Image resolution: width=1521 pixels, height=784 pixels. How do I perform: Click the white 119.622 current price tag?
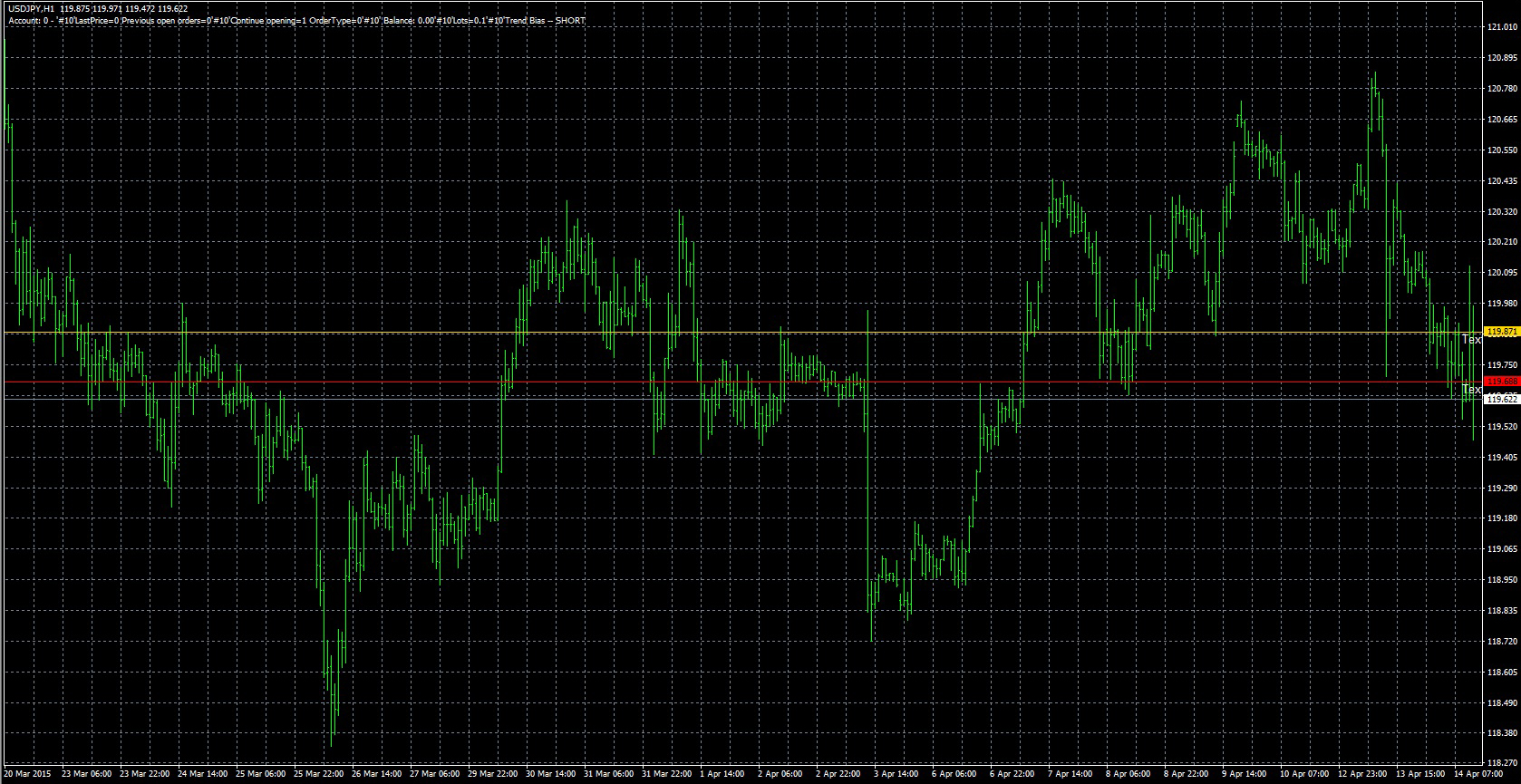[x=1501, y=399]
